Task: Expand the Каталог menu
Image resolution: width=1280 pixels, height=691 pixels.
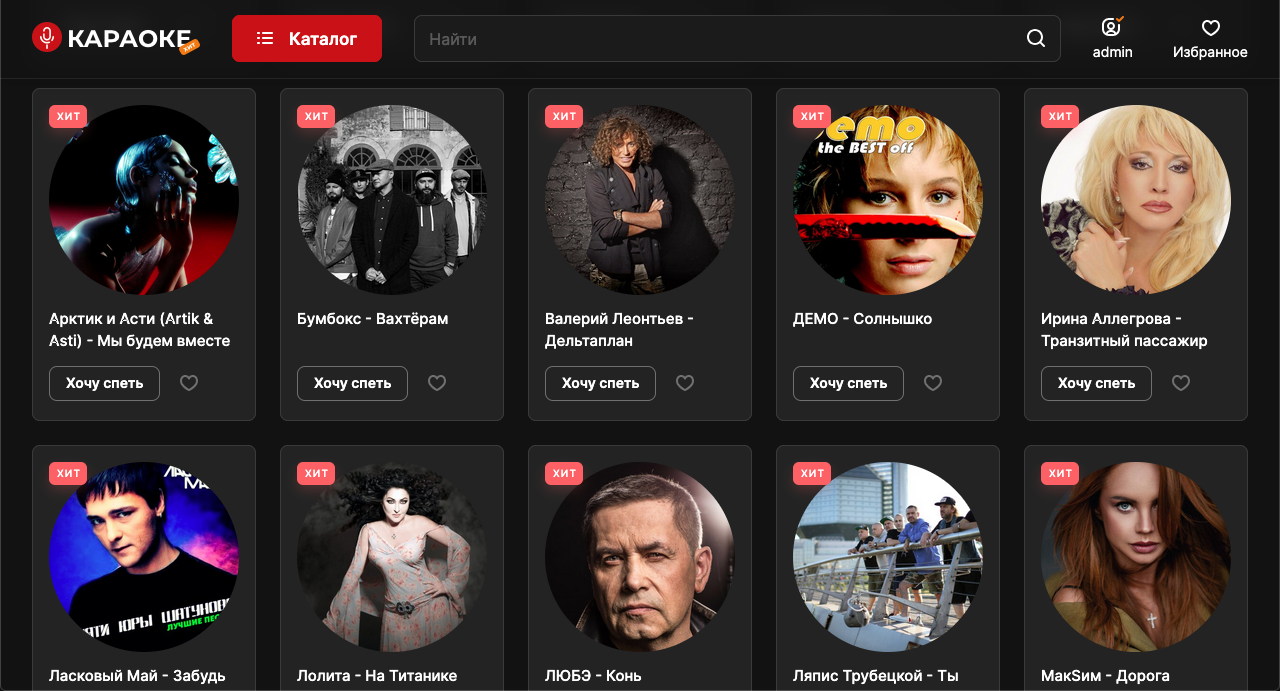Action: [x=307, y=39]
